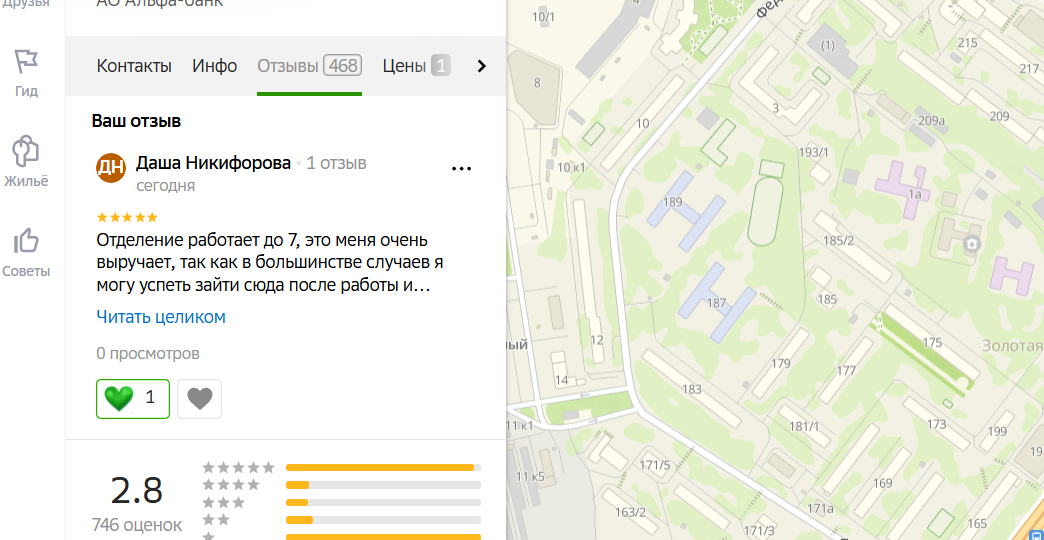Click the сегодня review date
Image resolution: width=1044 pixels, height=540 pixels.
click(x=166, y=186)
